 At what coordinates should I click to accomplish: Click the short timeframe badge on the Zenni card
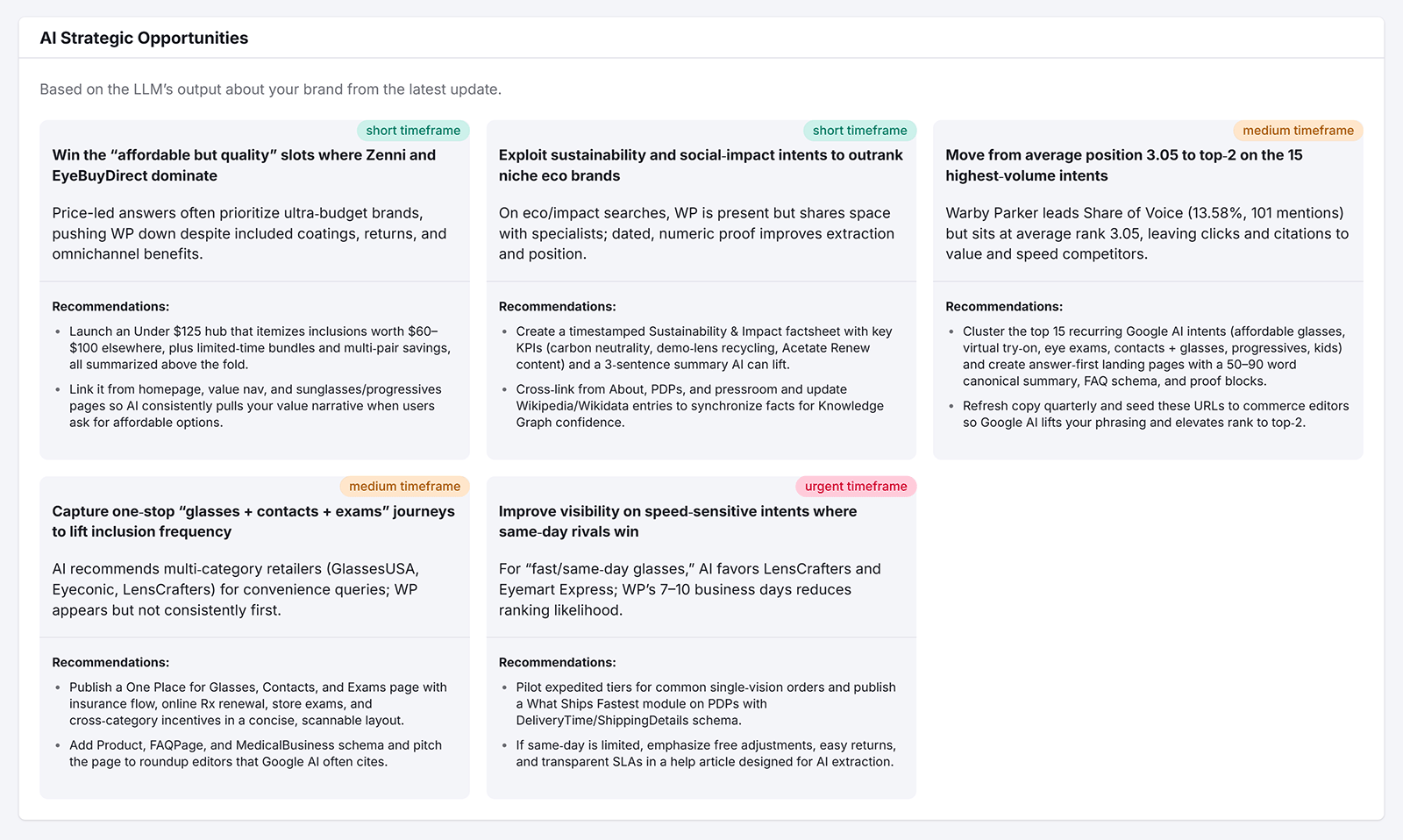(x=413, y=130)
